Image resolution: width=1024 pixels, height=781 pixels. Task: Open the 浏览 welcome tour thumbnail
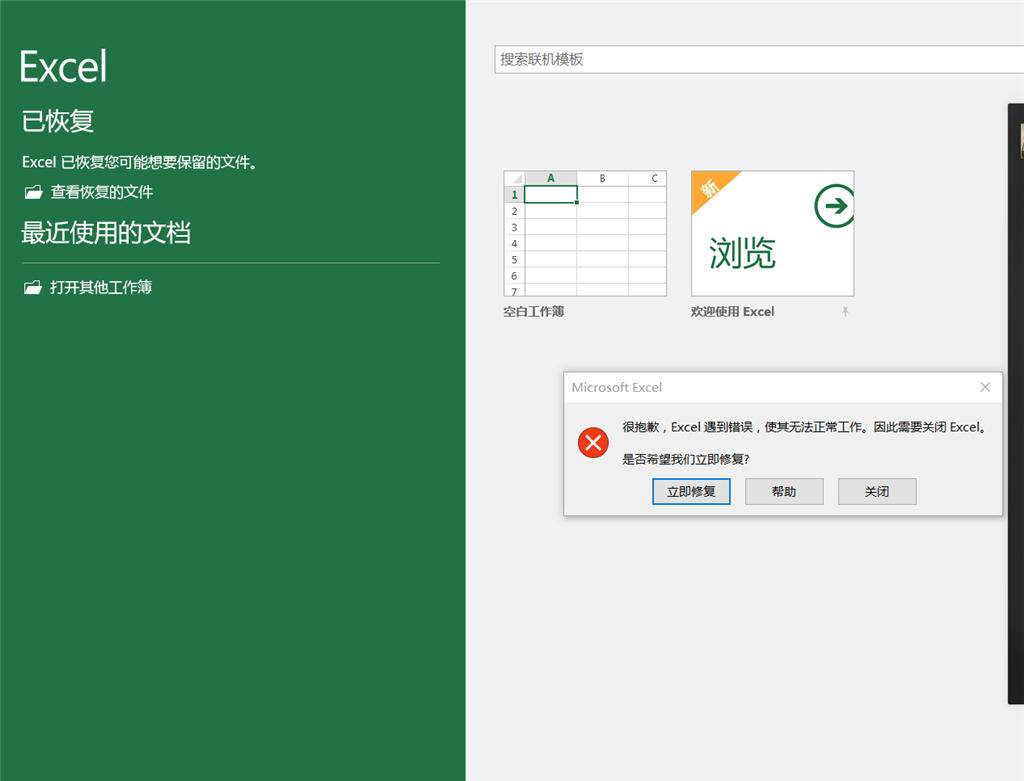773,234
